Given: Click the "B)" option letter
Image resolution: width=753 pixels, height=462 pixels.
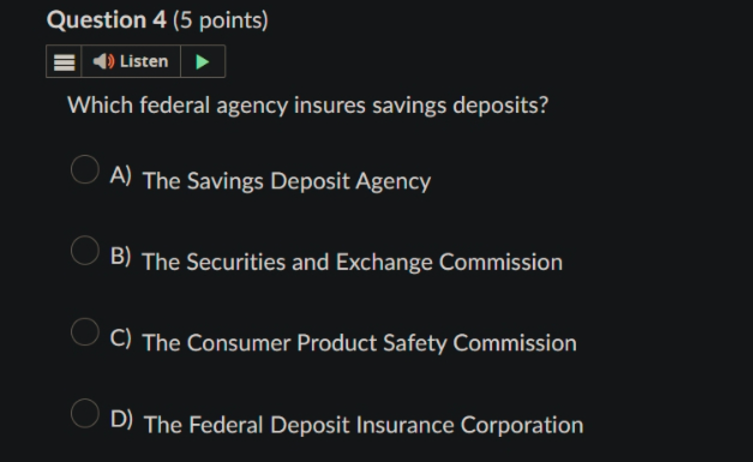Looking at the screenshot, I should pyautogui.click(x=121, y=256).
